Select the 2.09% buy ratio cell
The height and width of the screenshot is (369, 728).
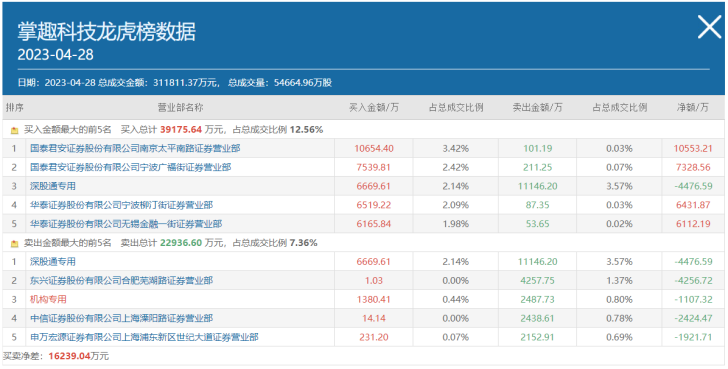pyautogui.click(x=455, y=205)
